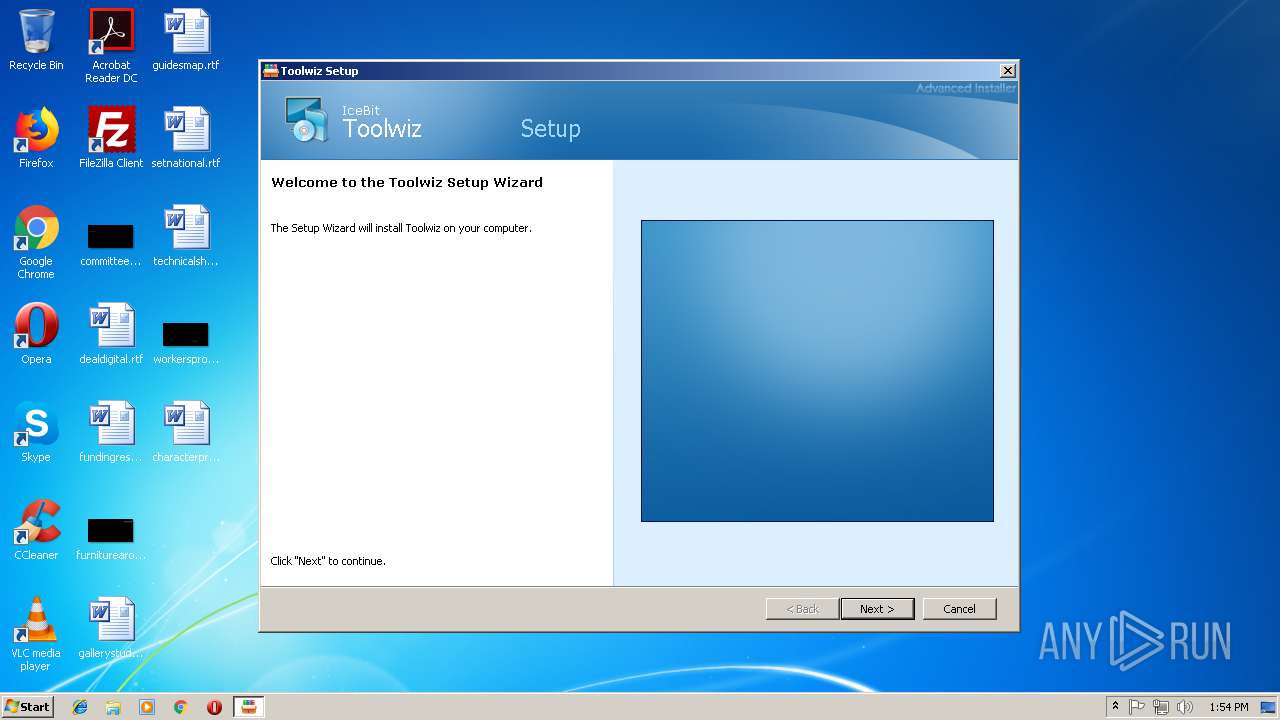The image size is (1280, 720).
Task: Select the Acrobat Reader DC shortcut
Action: (x=111, y=46)
